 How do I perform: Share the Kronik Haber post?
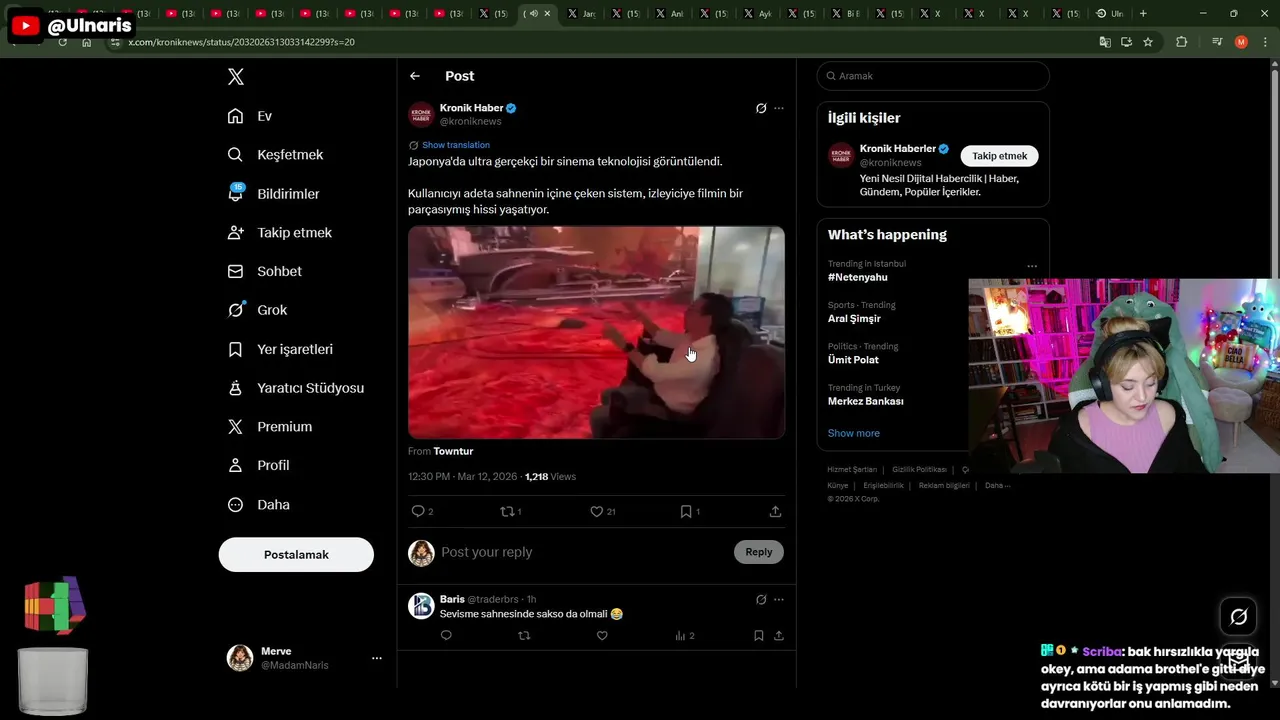click(x=775, y=511)
